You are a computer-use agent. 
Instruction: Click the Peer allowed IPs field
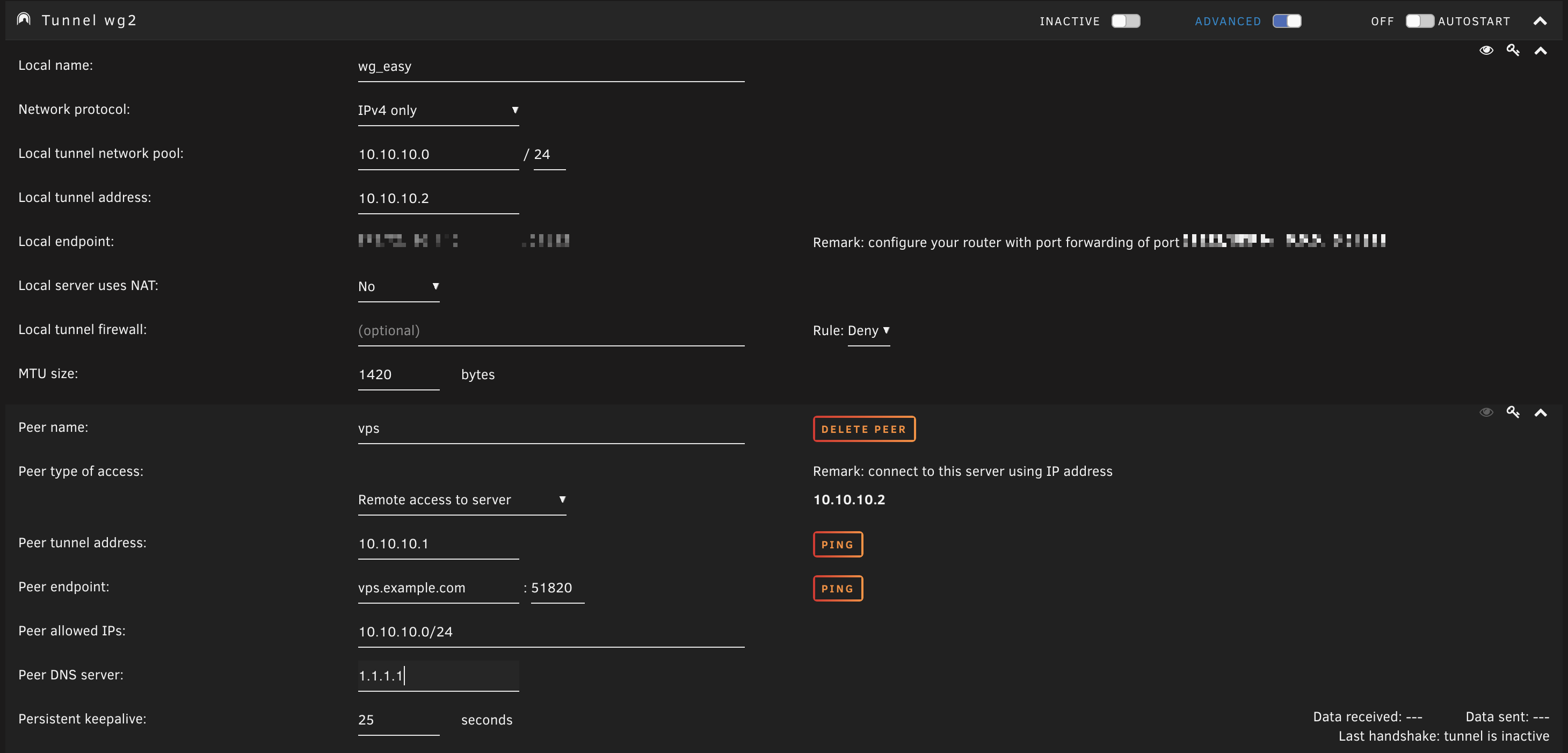point(550,632)
